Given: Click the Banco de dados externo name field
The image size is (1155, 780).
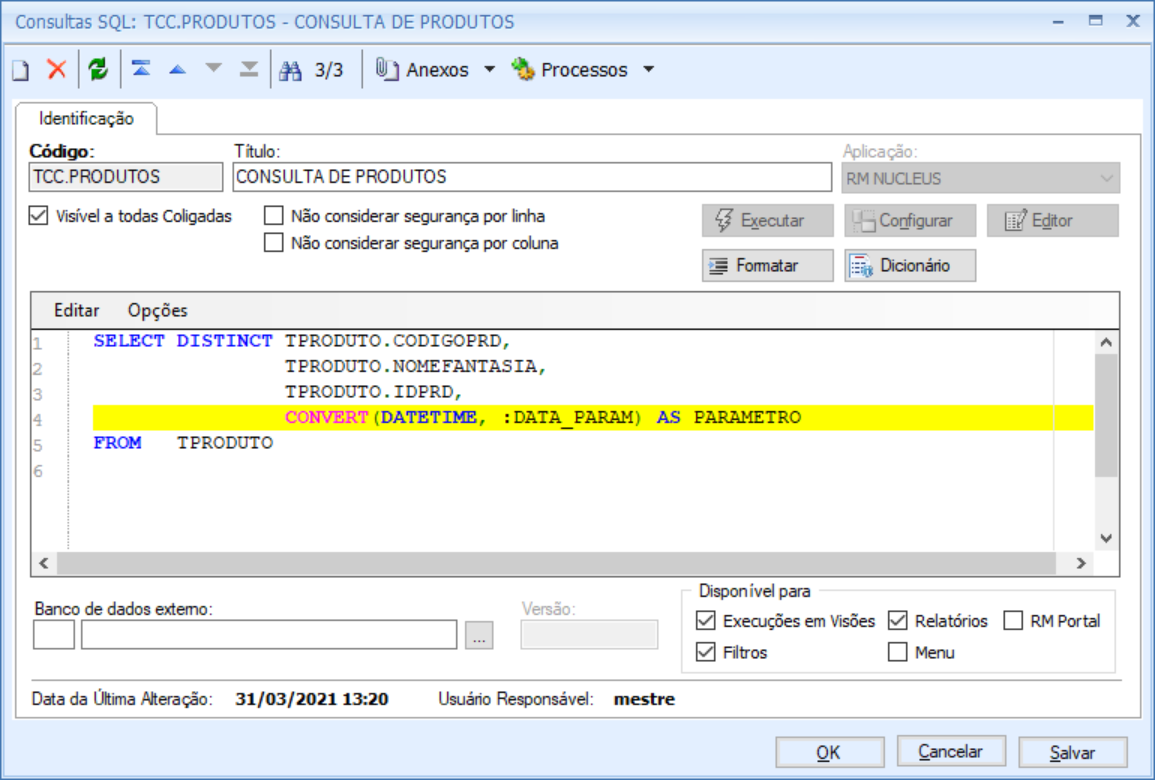Looking at the screenshot, I should pyautogui.click(x=269, y=634).
